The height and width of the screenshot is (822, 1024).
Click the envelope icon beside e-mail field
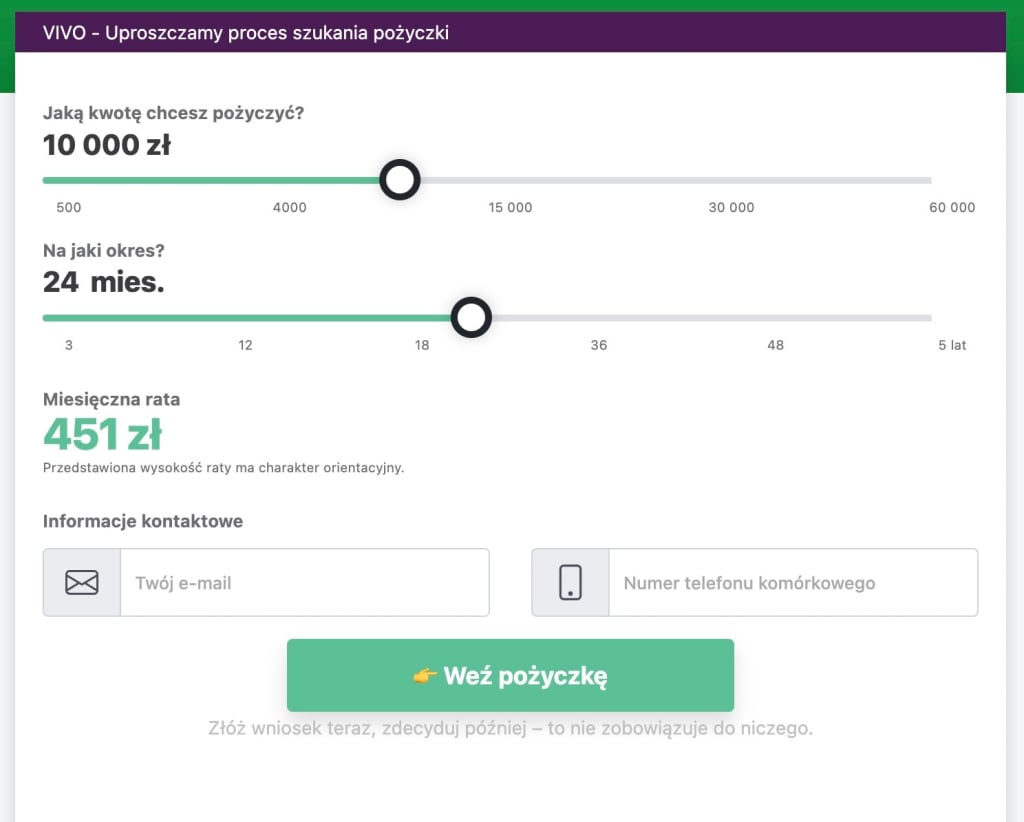click(82, 582)
